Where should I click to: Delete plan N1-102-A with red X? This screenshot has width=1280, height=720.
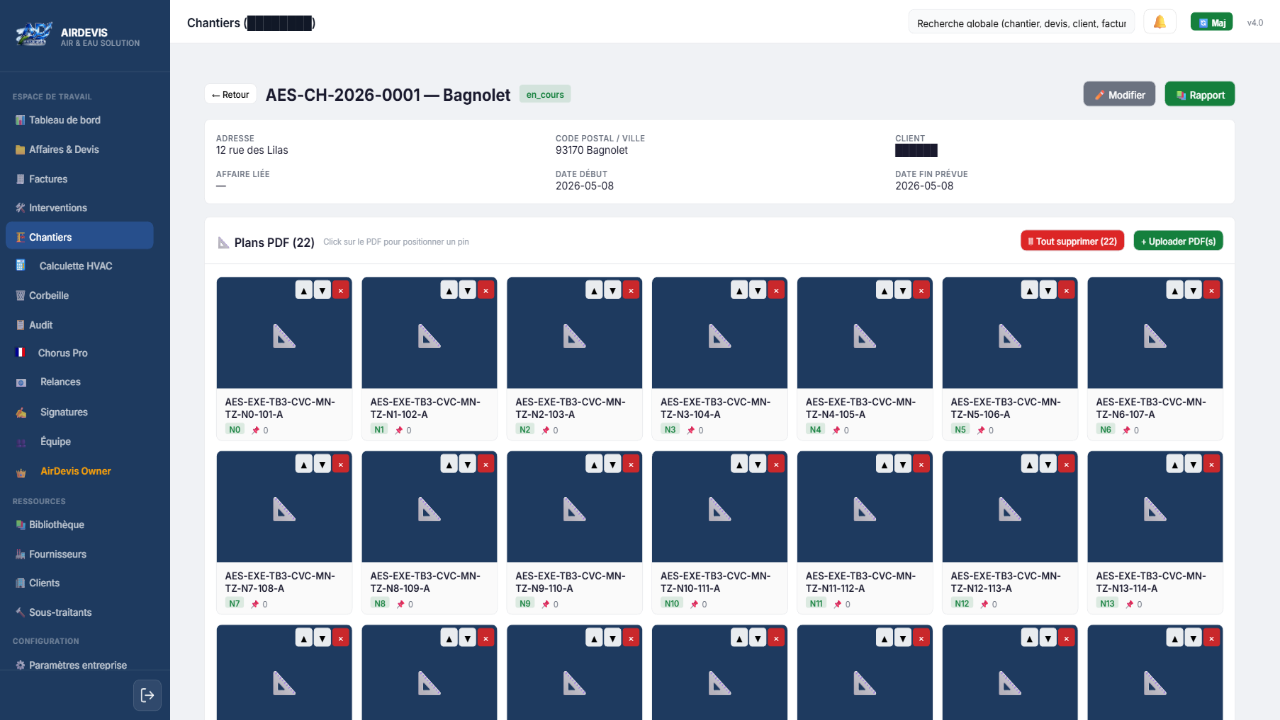[485, 290]
